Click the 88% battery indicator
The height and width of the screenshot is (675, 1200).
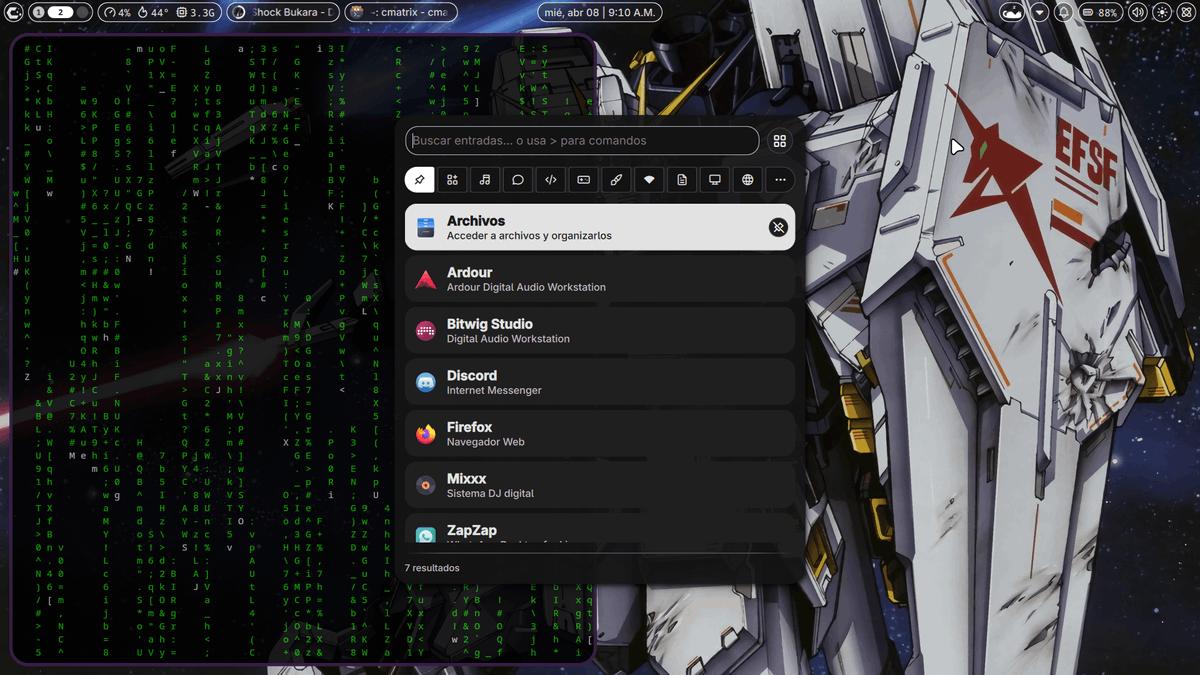click(1099, 13)
